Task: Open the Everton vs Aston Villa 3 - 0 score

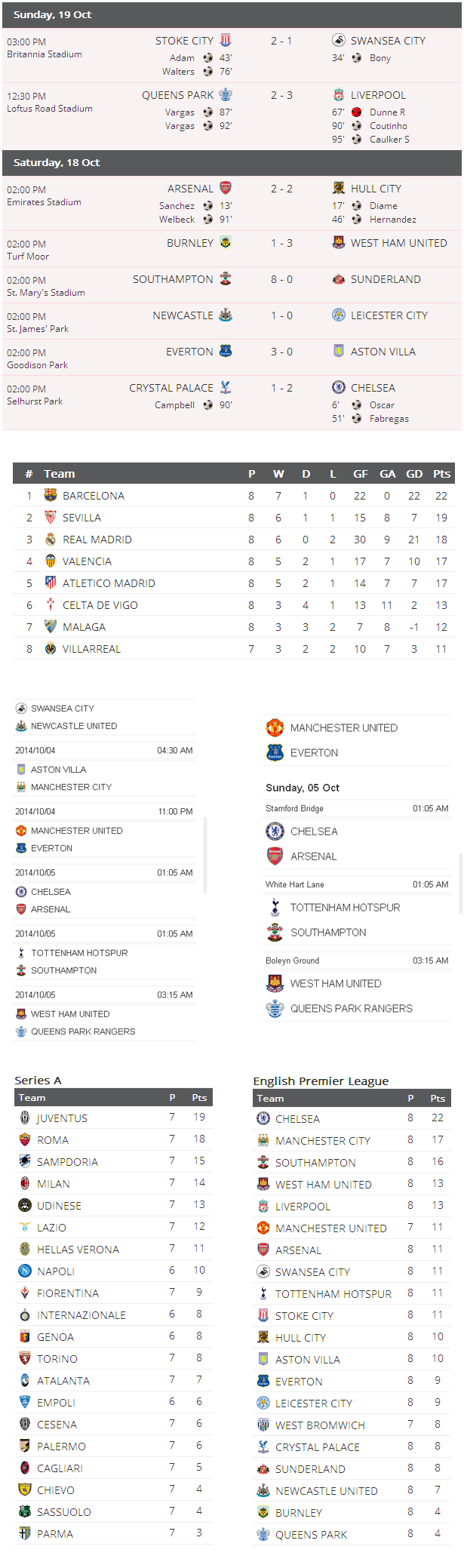Action: click(281, 352)
